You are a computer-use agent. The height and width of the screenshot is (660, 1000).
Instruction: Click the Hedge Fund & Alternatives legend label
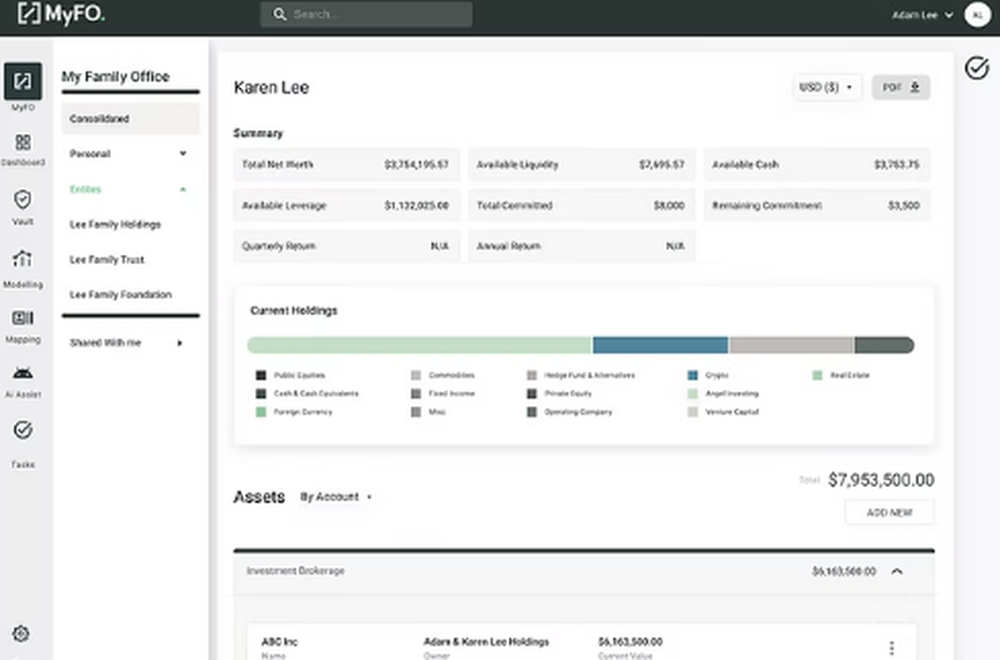click(589, 375)
